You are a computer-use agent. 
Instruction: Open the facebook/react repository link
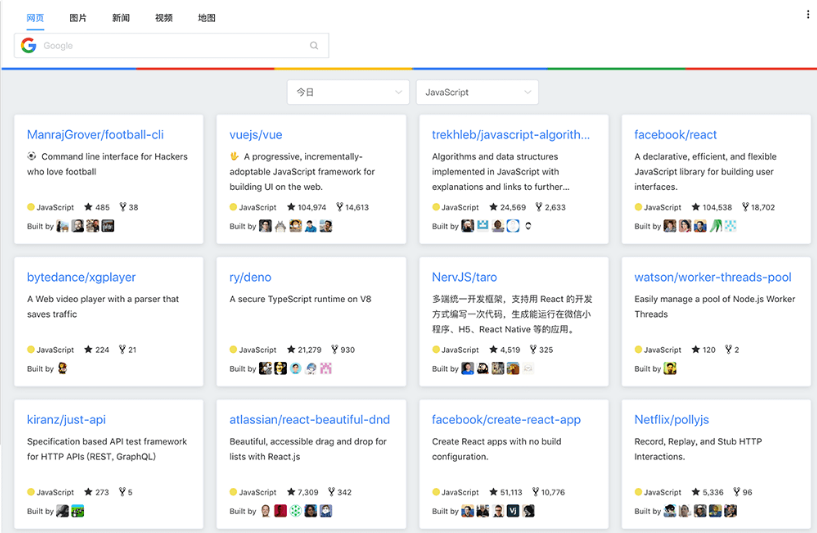pyautogui.click(x=675, y=134)
